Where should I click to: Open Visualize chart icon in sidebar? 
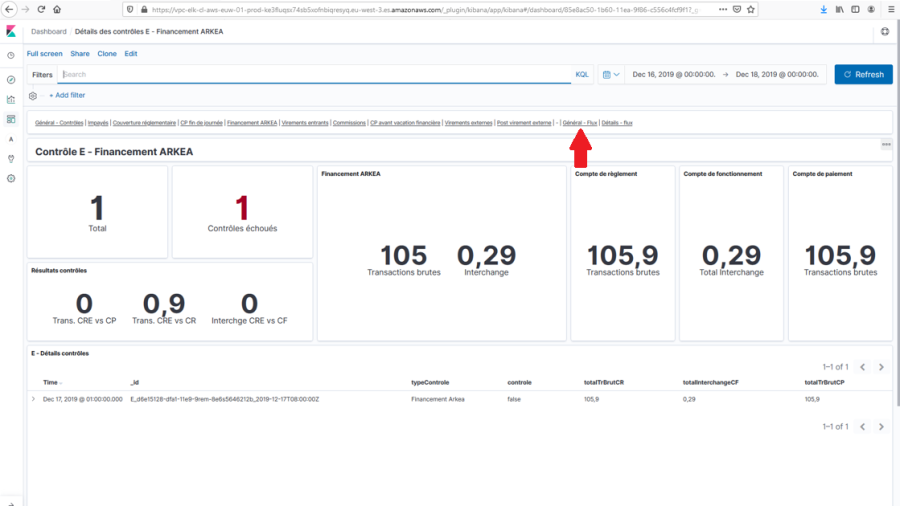[x=11, y=99]
